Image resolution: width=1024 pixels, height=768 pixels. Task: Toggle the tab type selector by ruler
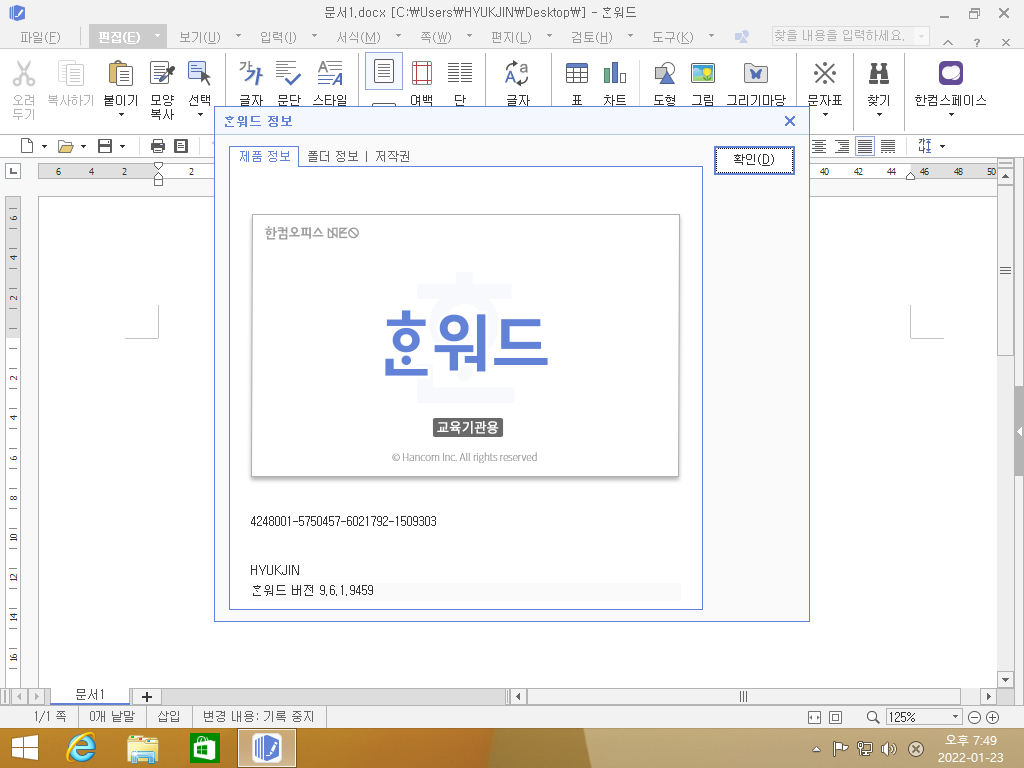[12, 171]
